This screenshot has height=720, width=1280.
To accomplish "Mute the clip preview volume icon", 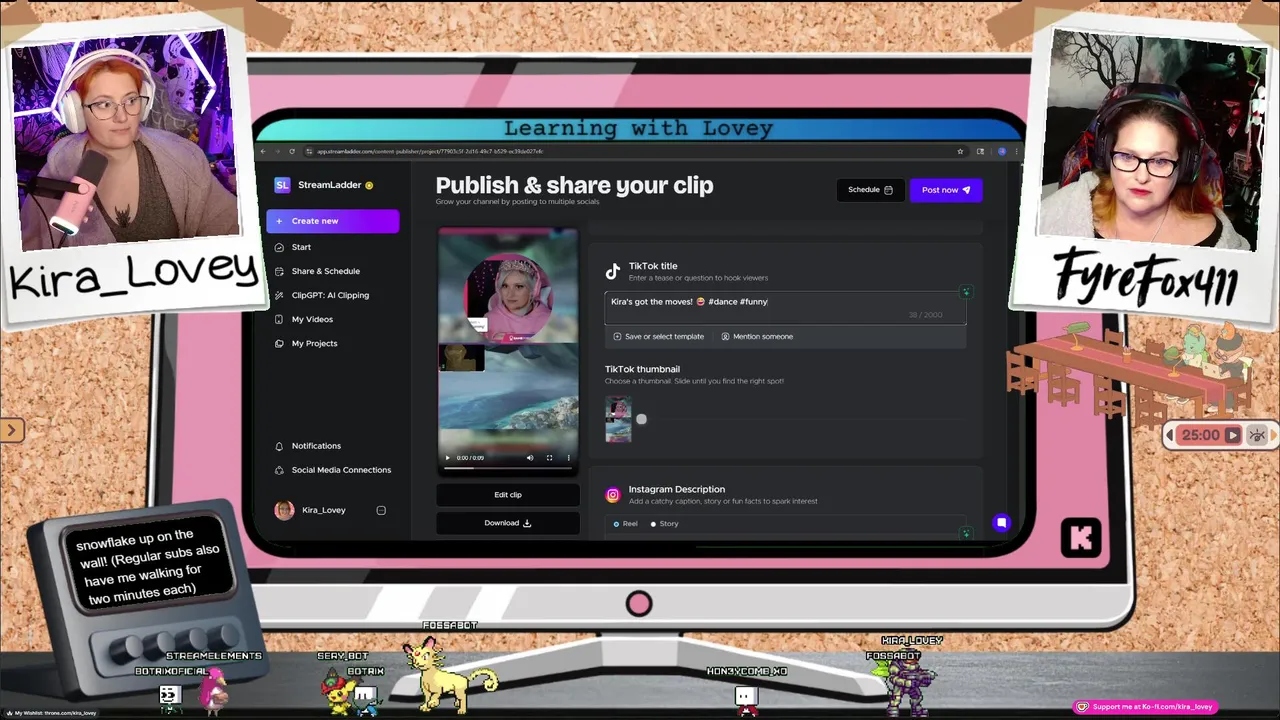I will (530, 458).
